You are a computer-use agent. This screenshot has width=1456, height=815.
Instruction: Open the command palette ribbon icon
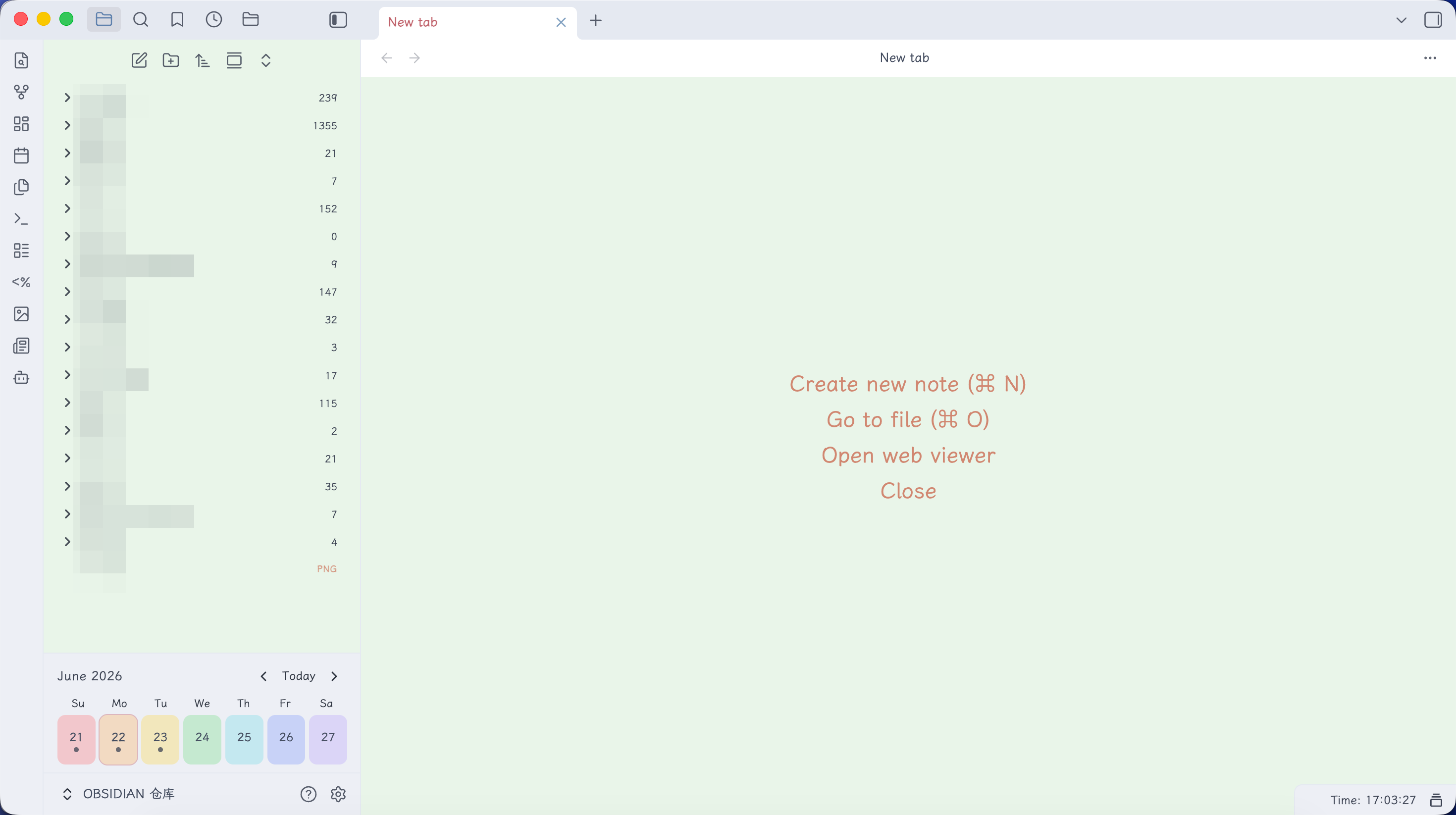point(21,219)
